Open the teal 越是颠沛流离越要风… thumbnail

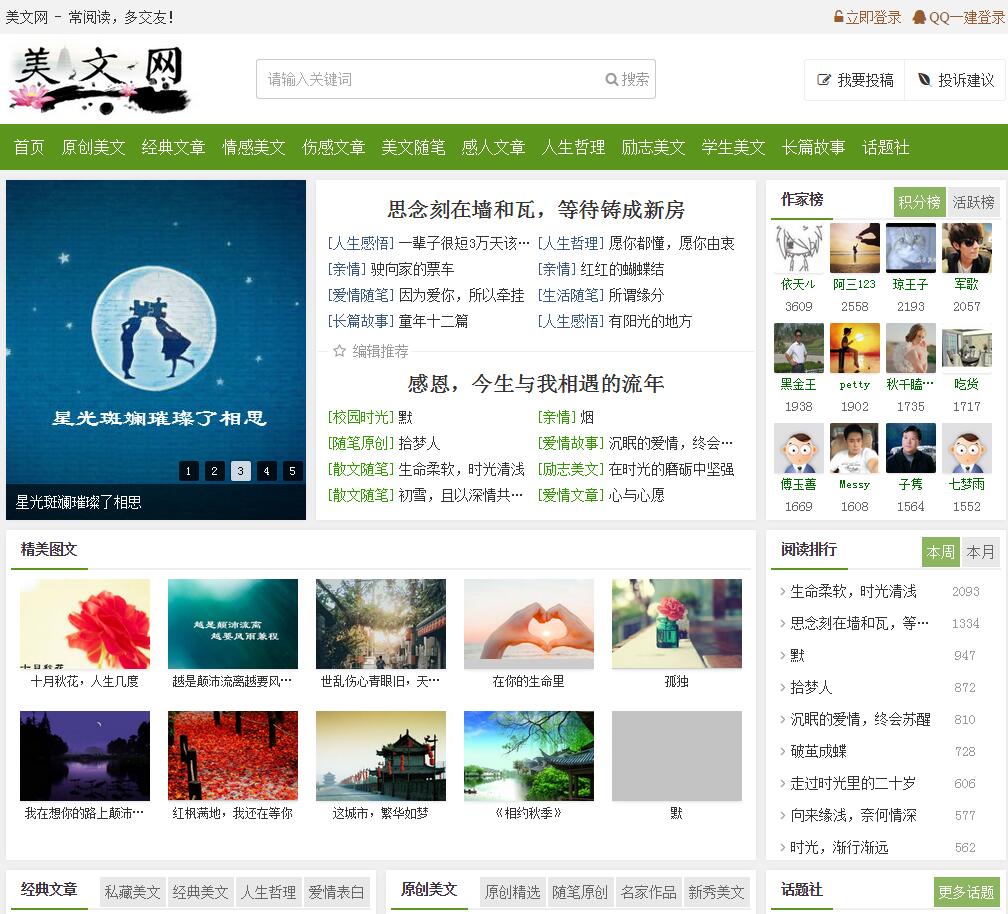click(233, 624)
